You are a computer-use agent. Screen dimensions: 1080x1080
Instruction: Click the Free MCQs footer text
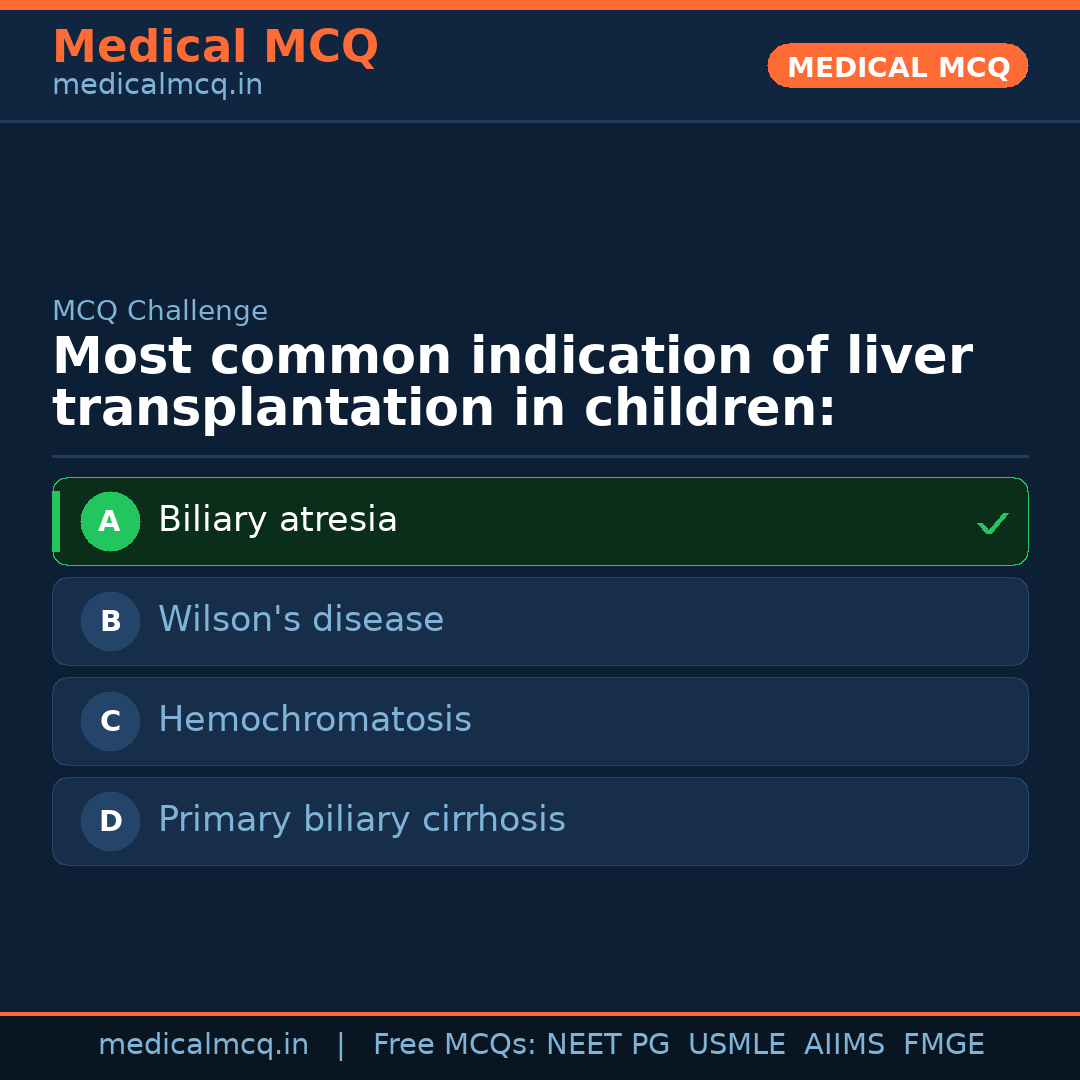tap(454, 1045)
